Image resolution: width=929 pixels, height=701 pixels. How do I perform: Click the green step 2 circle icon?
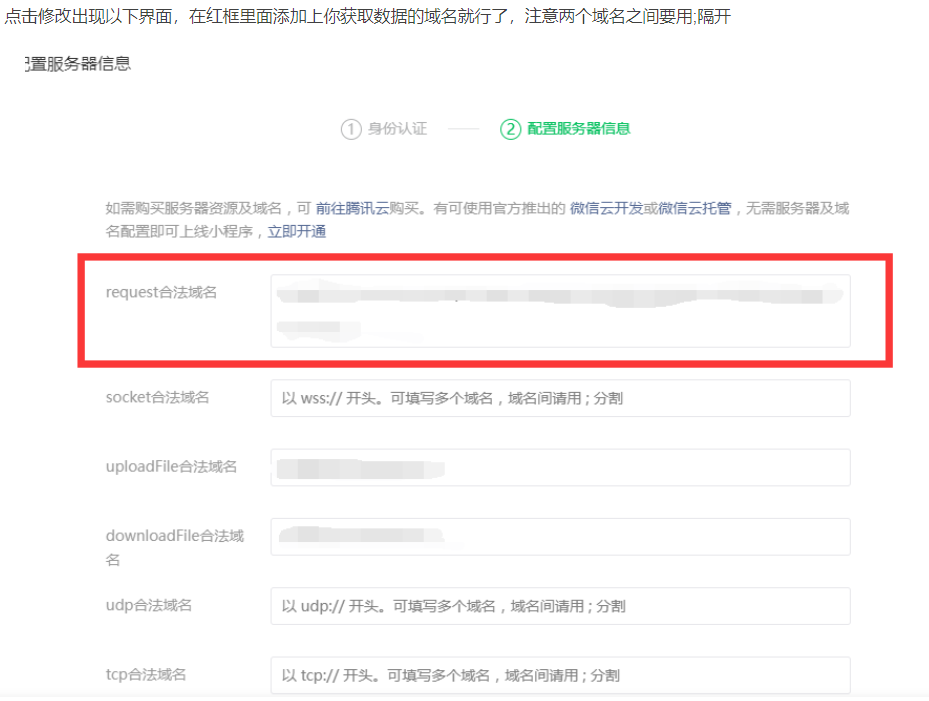pos(510,129)
